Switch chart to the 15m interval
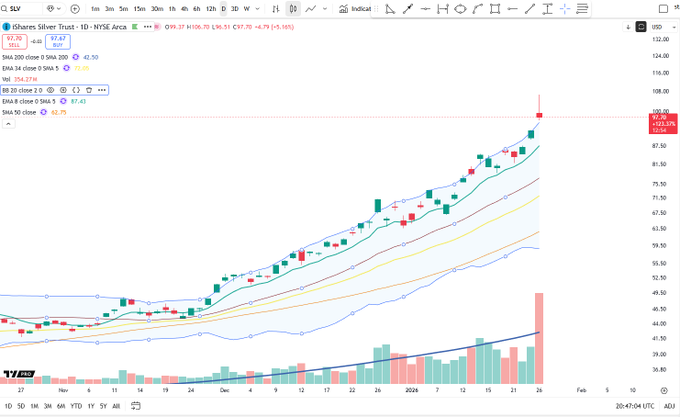 point(139,9)
